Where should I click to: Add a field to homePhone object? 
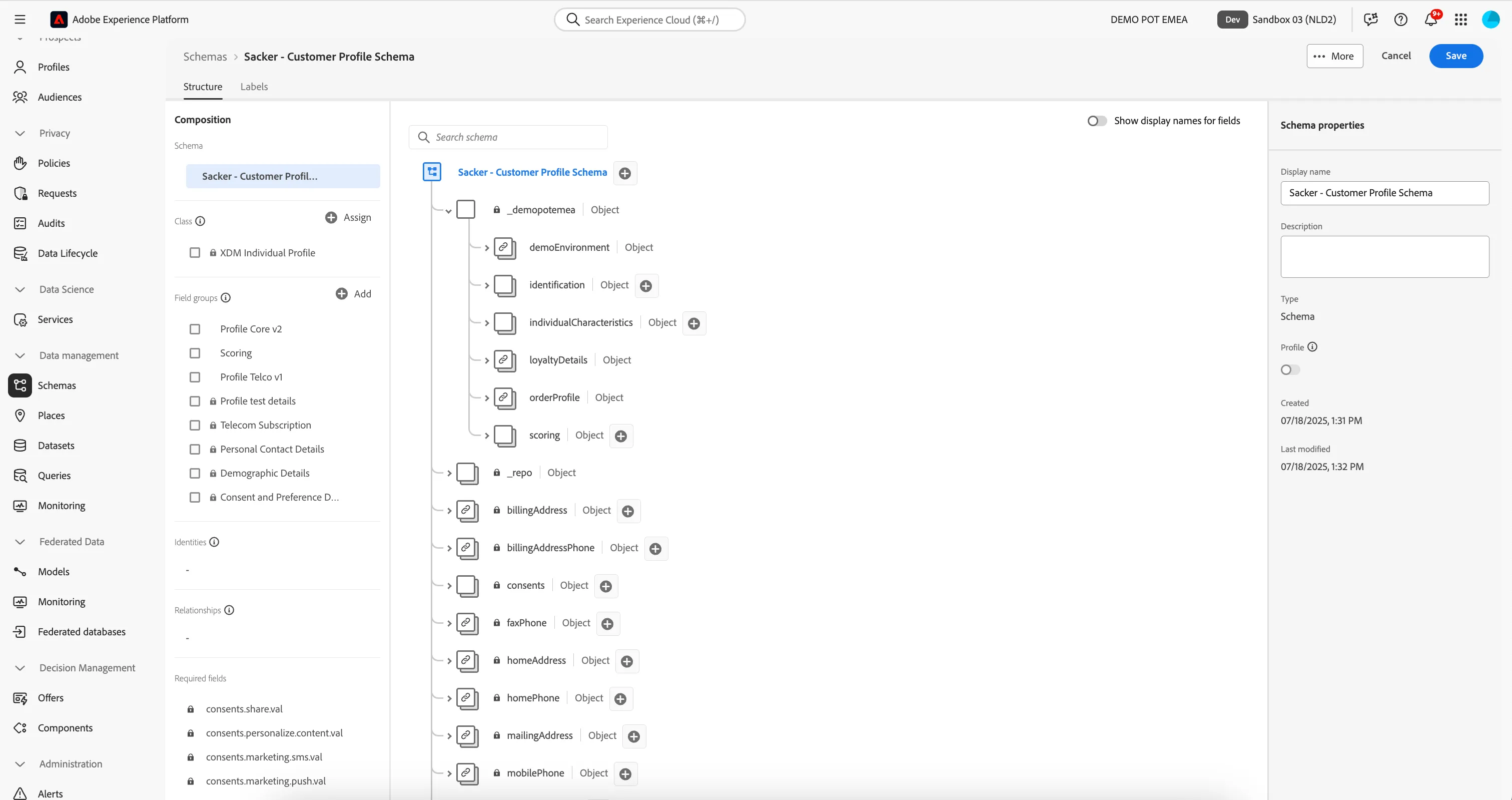point(620,699)
